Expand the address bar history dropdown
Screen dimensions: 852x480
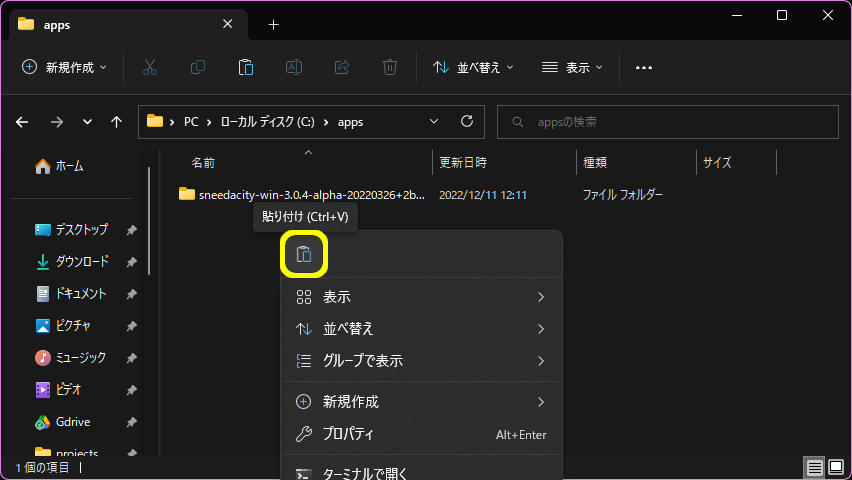click(434, 121)
